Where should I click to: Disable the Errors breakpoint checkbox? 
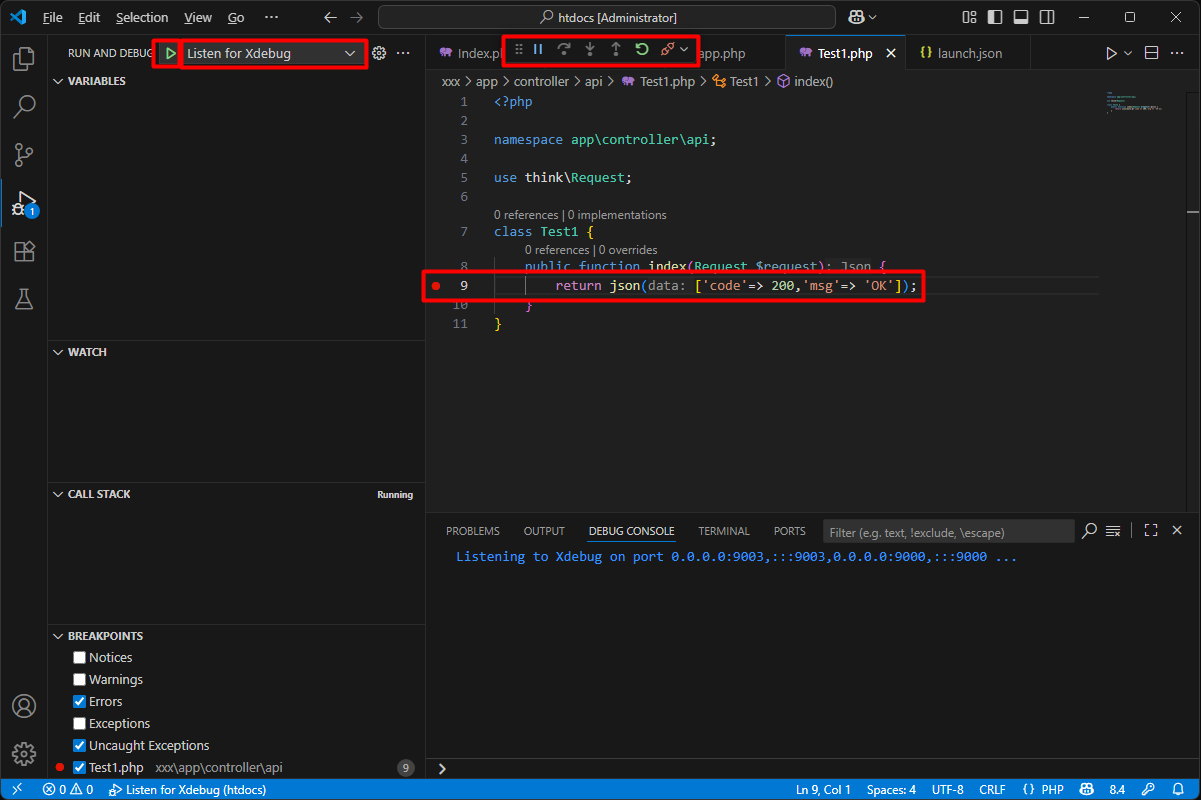click(80, 701)
